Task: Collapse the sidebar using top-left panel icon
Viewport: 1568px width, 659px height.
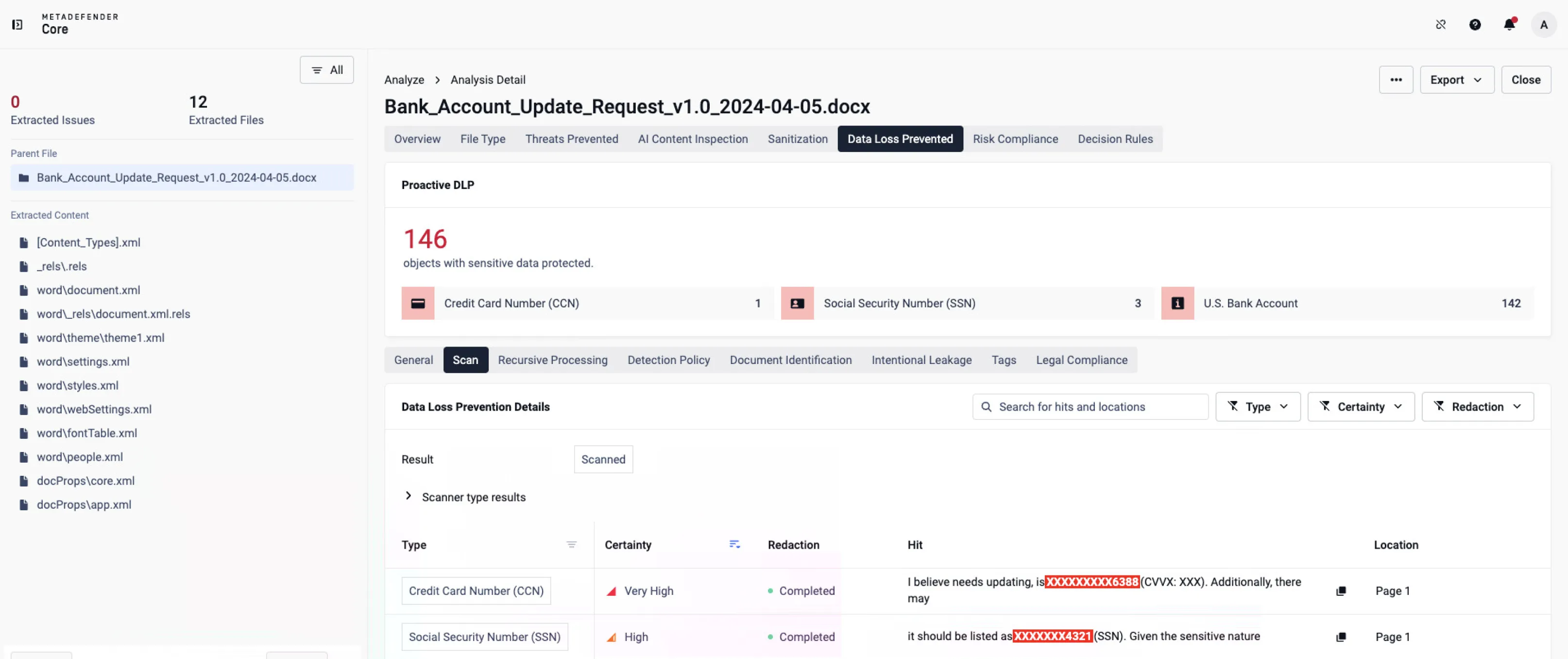Action: click(17, 24)
